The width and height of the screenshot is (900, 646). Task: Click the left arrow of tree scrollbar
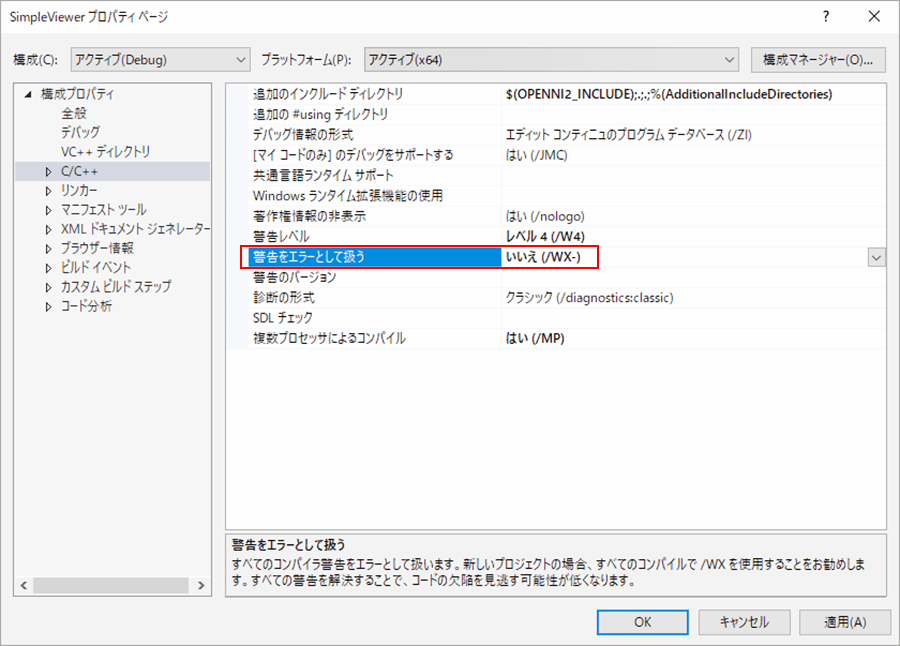[x=24, y=586]
